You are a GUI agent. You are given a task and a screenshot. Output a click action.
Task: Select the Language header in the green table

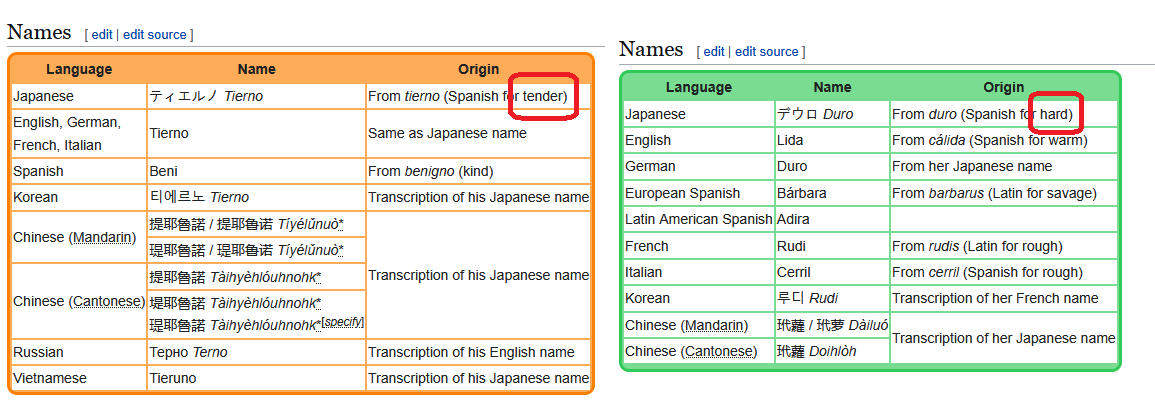point(698,87)
